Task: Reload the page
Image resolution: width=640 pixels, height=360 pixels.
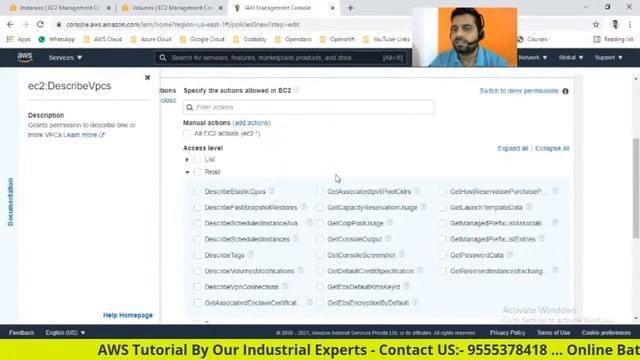Action: tap(40, 24)
